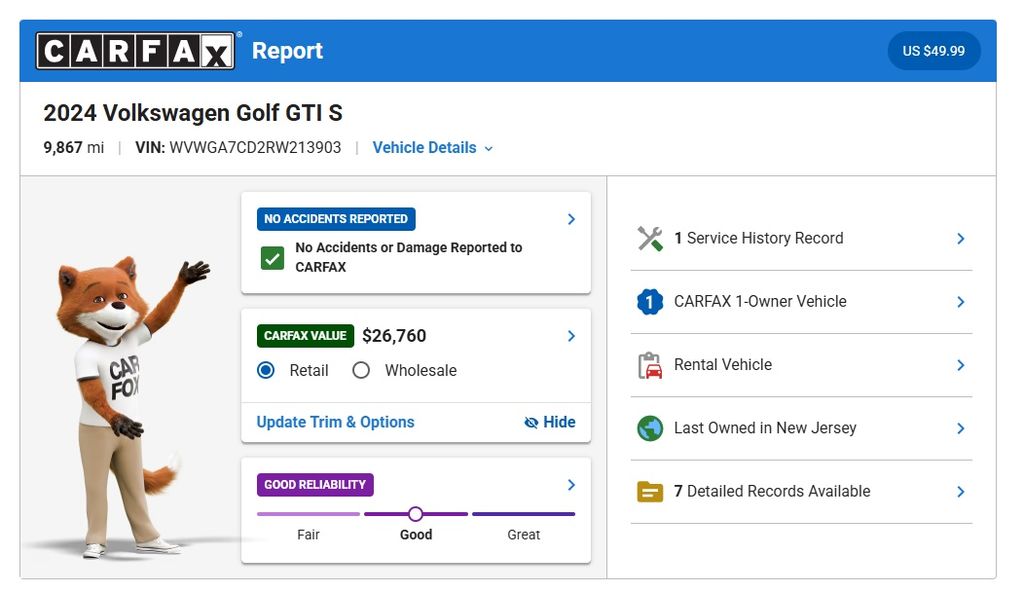Image resolution: width=1024 pixels, height=597 pixels.
Task: Click the VIN number WVWGA7CD2RW213903
Action: pyautogui.click(x=255, y=148)
